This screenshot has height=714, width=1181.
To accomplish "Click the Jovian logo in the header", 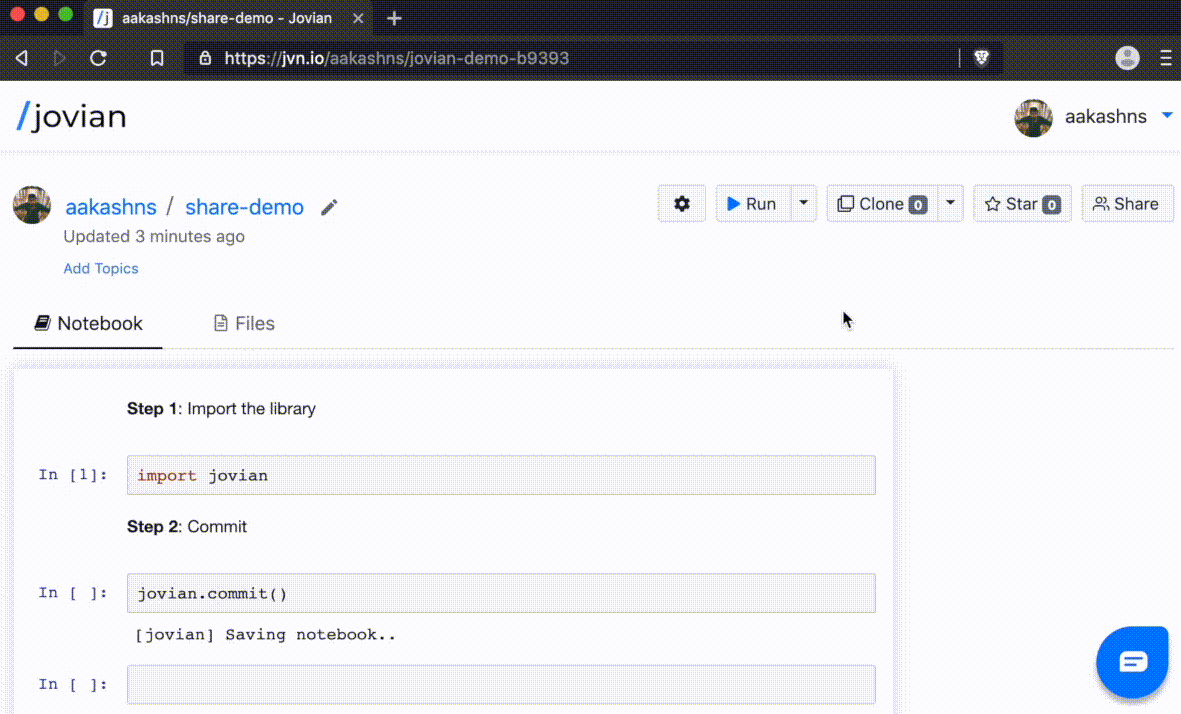I will click(72, 117).
